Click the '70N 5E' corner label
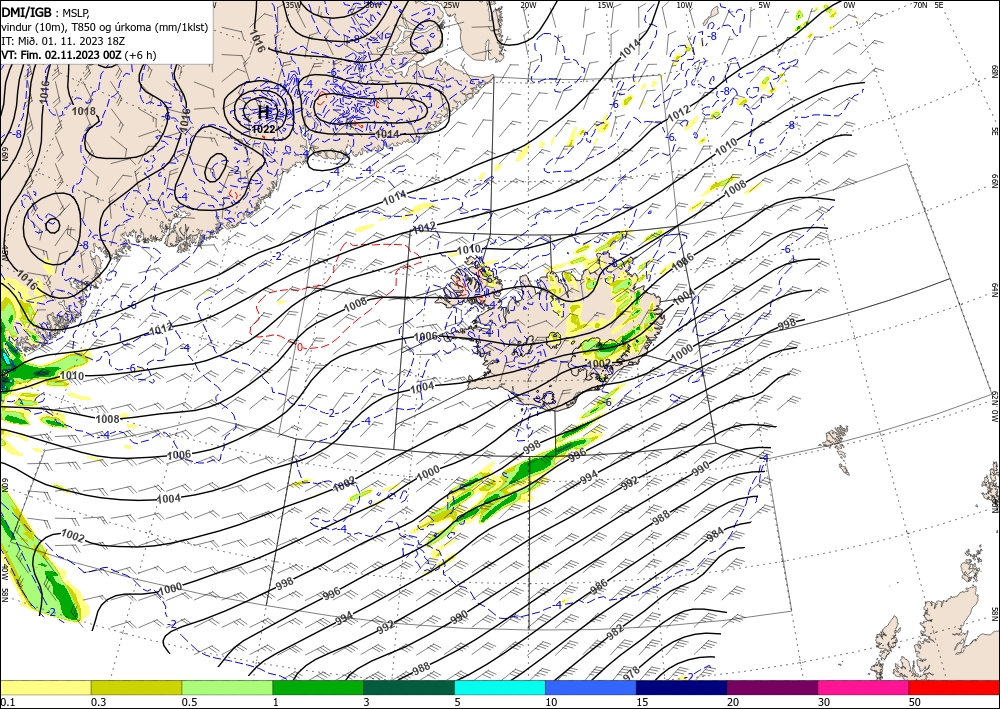The height and width of the screenshot is (709, 1000). pos(928,5)
